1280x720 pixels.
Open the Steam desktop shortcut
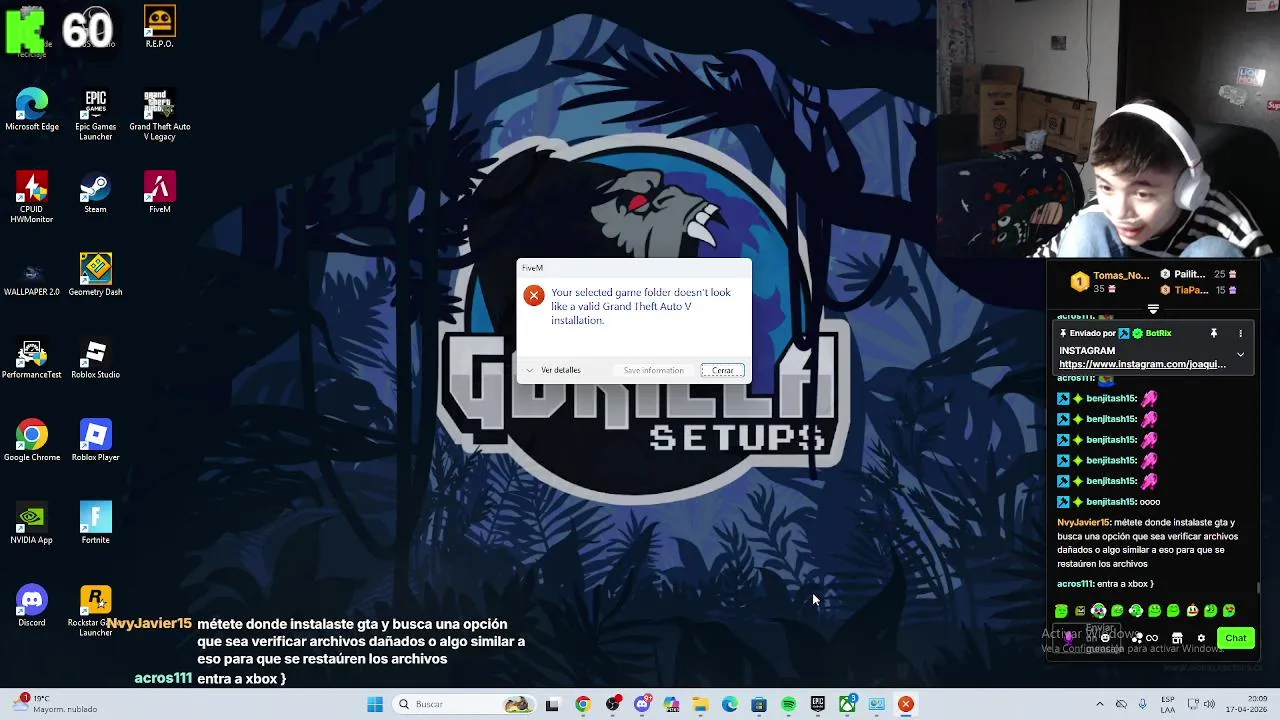[96, 193]
